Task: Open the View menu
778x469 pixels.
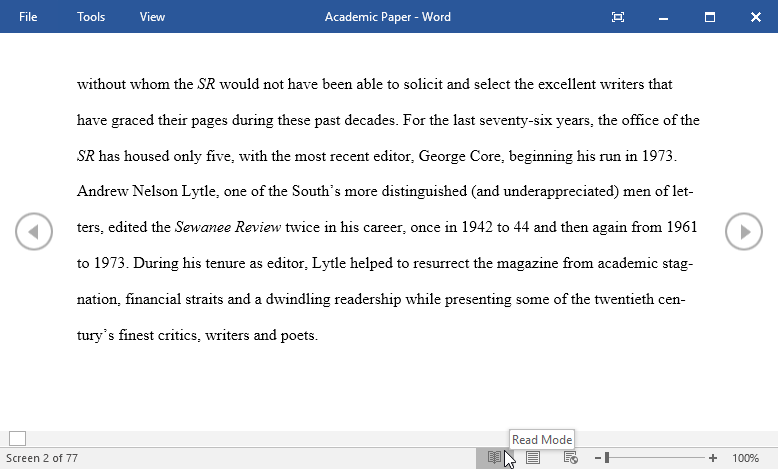Action: [x=153, y=17]
